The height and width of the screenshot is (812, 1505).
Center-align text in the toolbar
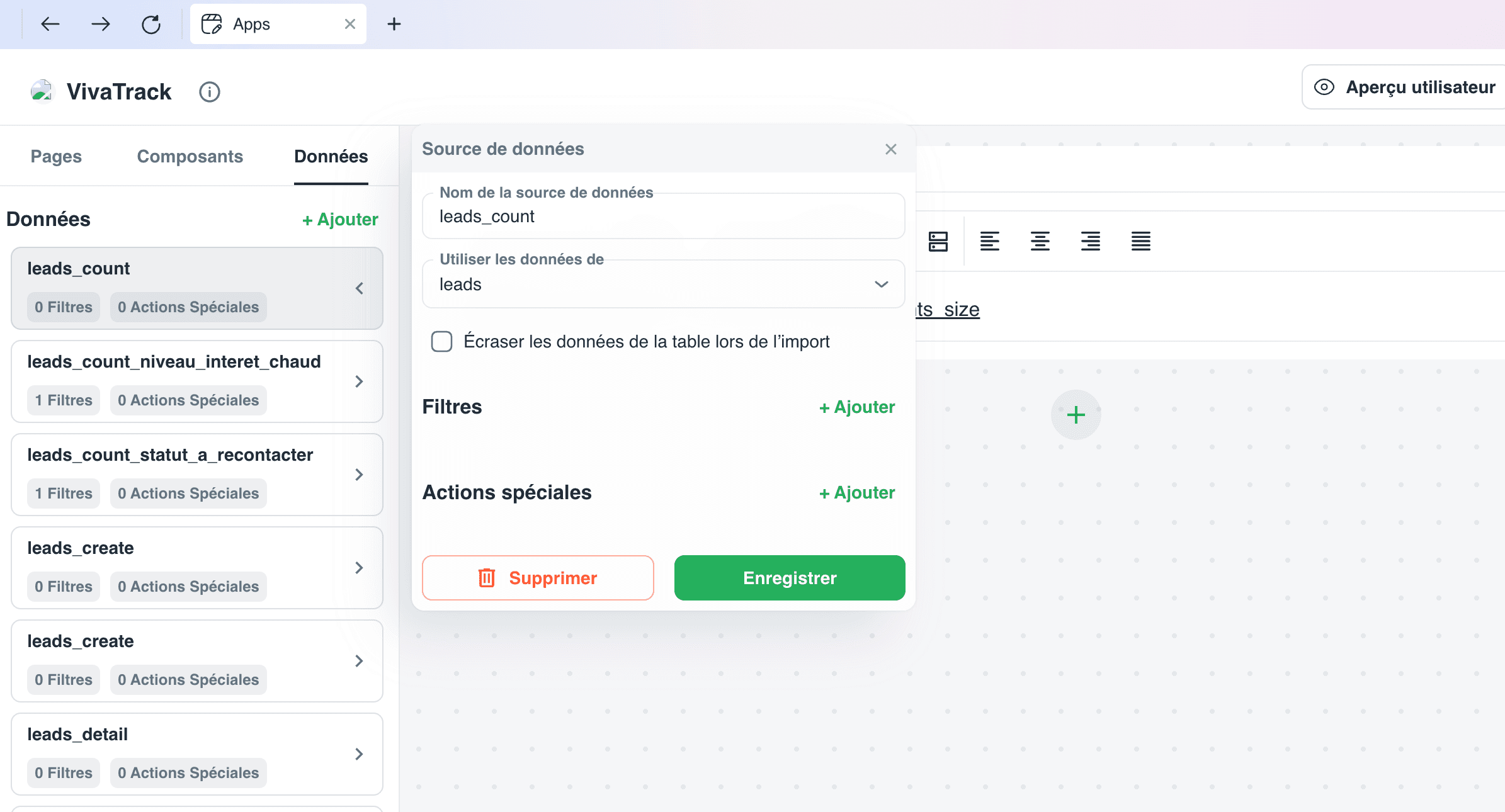[x=1040, y=241]
